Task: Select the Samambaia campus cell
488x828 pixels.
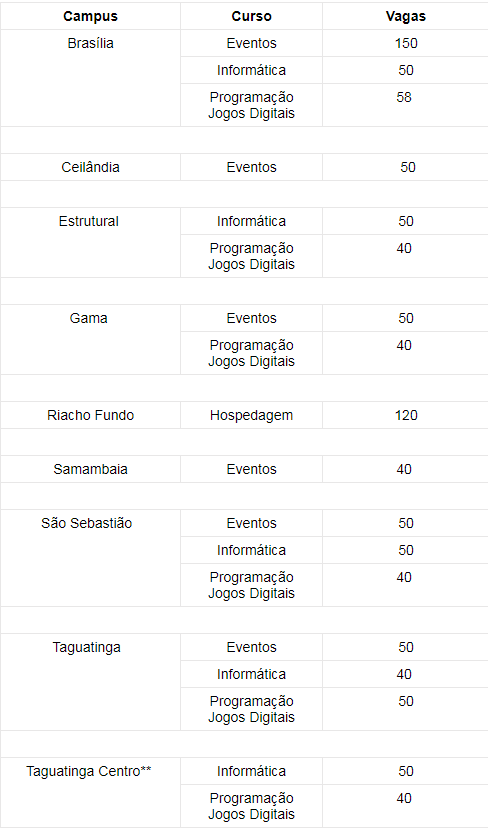Action: pos(90,469)
